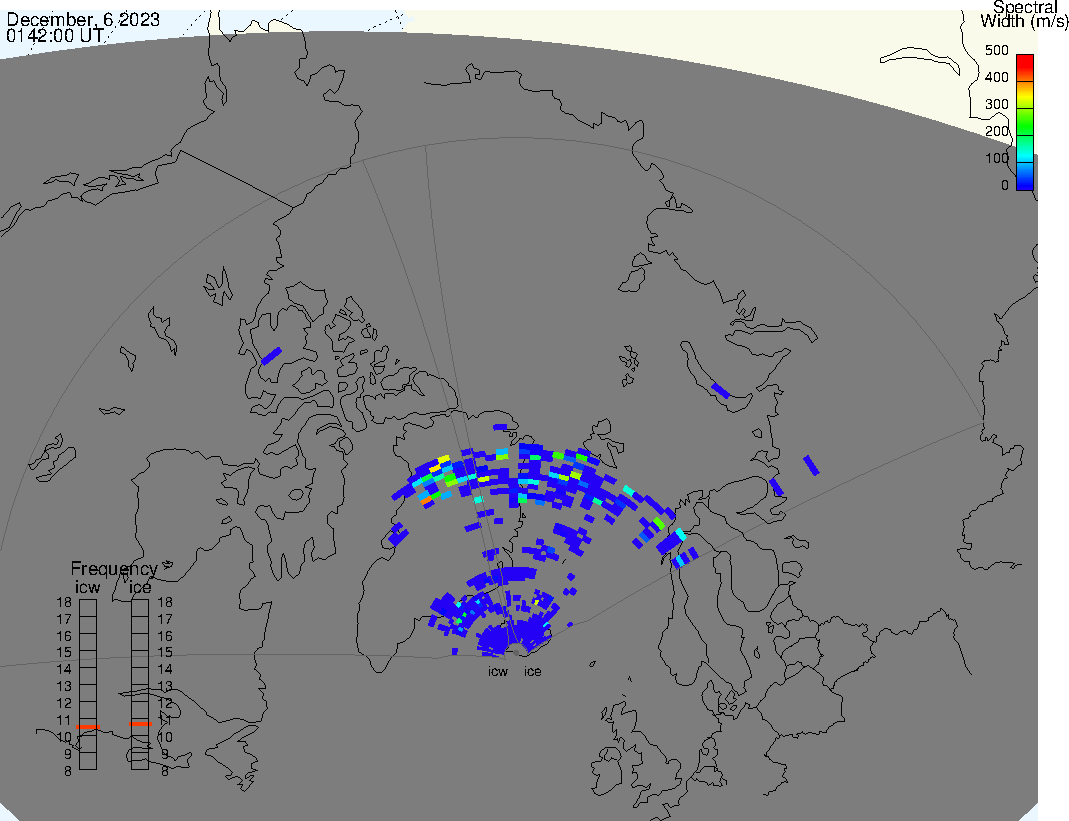Select the ice column header in Frequency legend
Image resolution: width=1069 pixels, height=821 pixels.
point(139,587)
